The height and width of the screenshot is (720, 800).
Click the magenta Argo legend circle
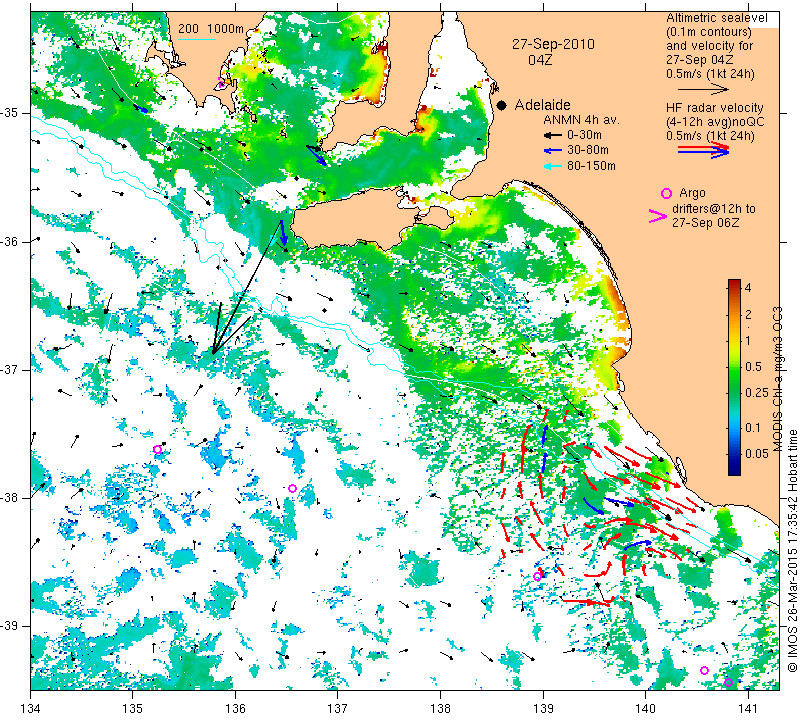pos(666,193)
